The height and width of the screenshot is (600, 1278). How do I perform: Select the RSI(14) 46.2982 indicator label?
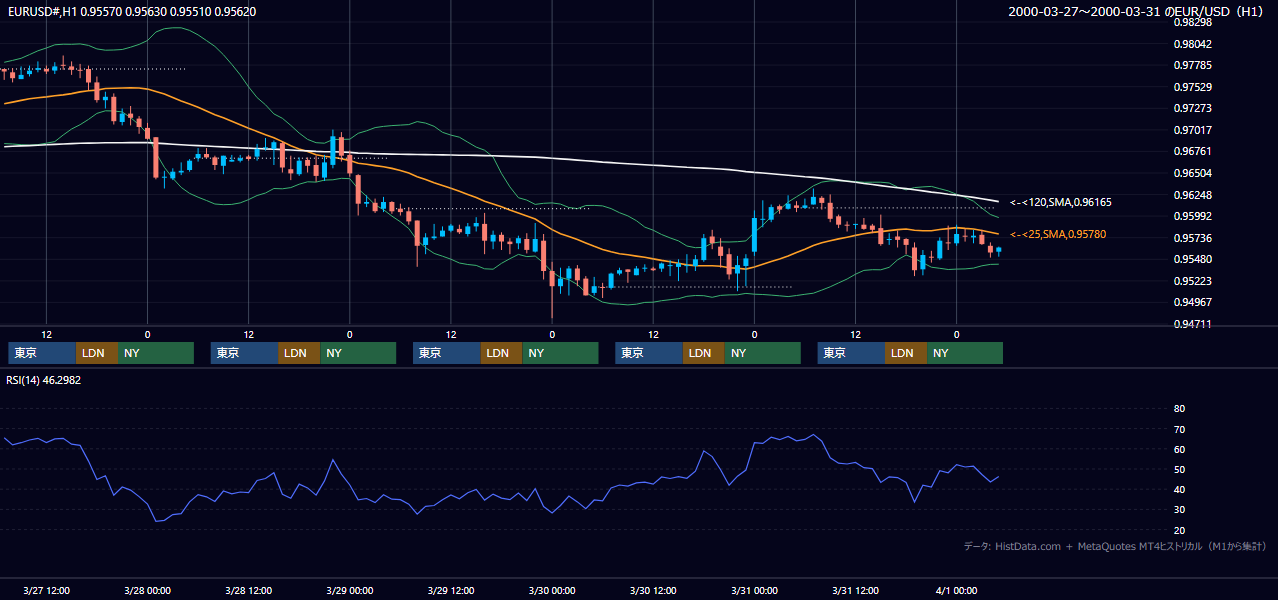[x=44, y=380]
